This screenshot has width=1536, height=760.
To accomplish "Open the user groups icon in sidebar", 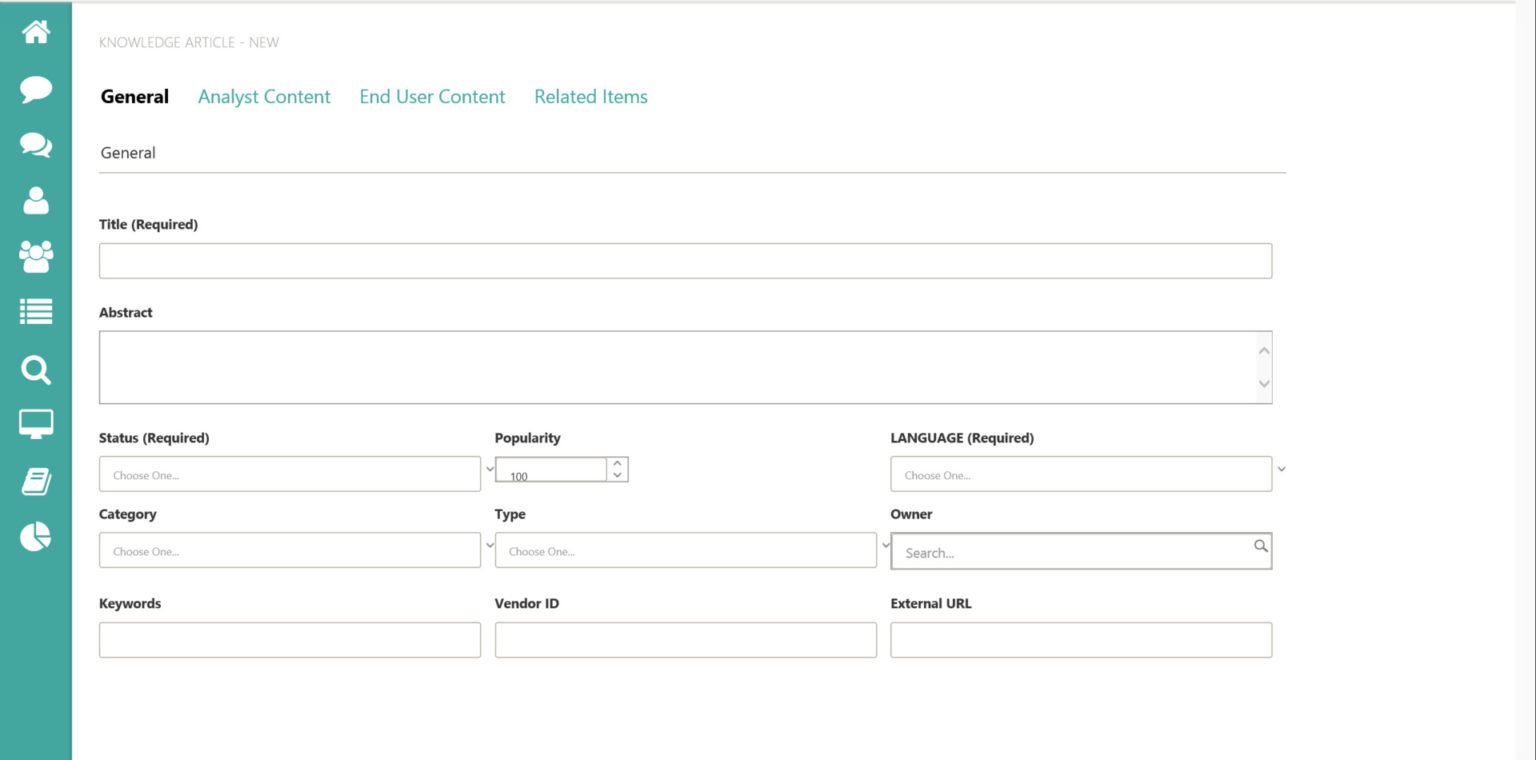I will pos(35,257).
